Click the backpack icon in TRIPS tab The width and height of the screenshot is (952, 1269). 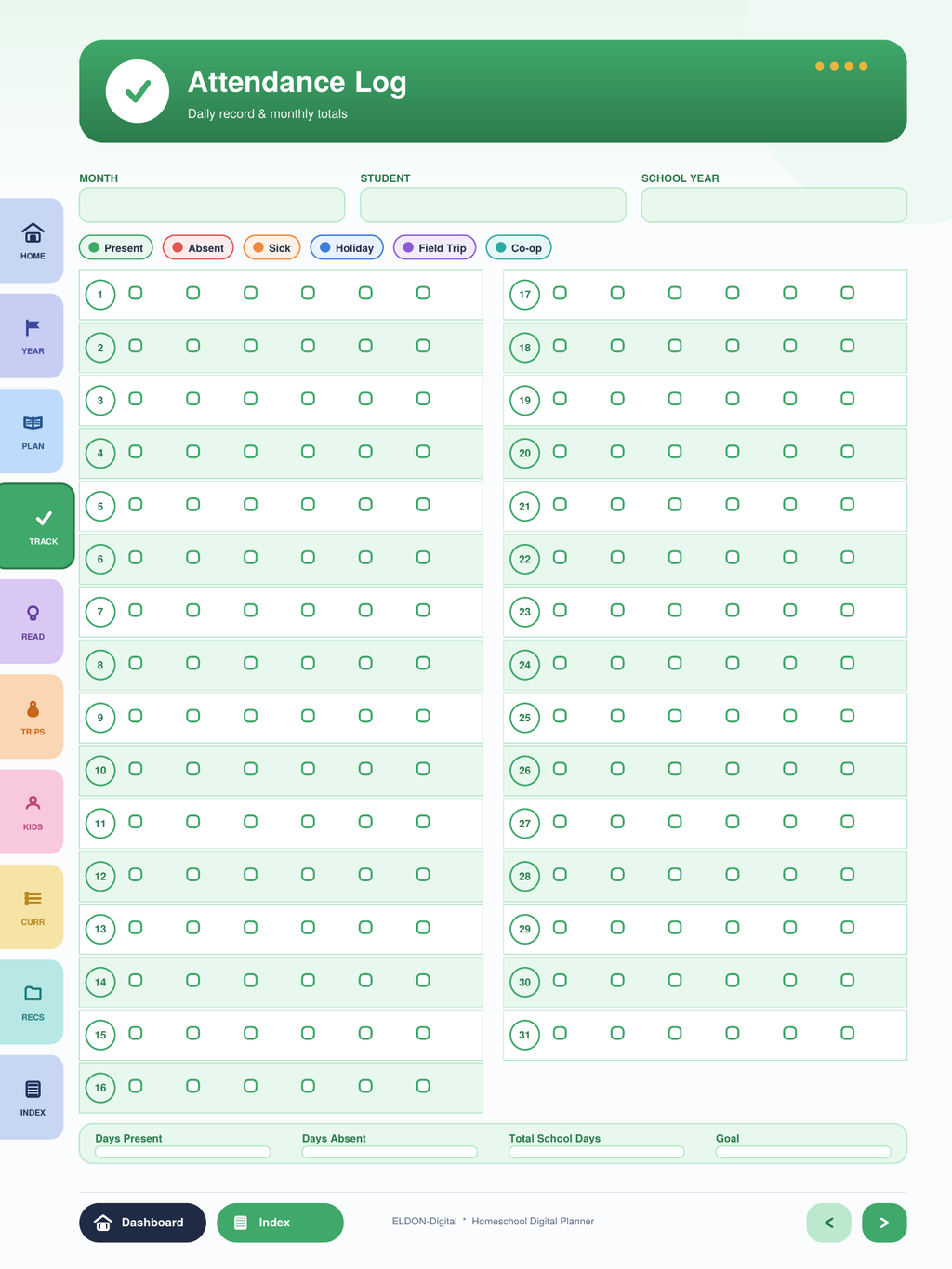(33, 708)
